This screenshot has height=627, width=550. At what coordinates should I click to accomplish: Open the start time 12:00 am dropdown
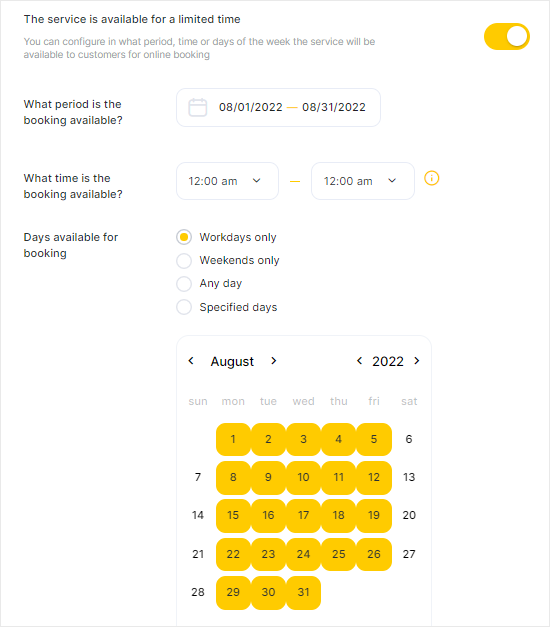click(227, 181)
